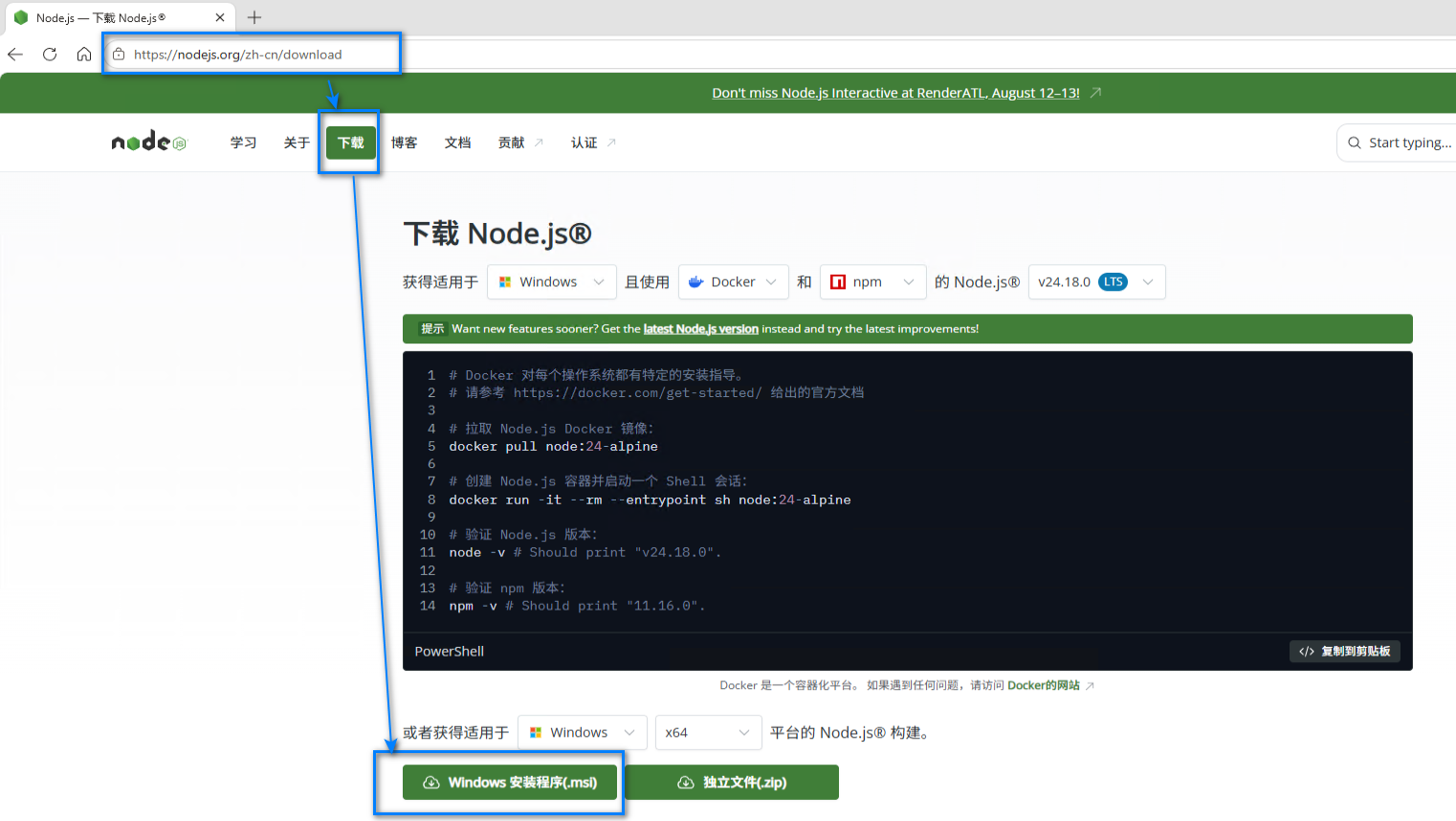Click the search magnifier icon
This screenshot has height=821, width=1456.
(1355, 143)
